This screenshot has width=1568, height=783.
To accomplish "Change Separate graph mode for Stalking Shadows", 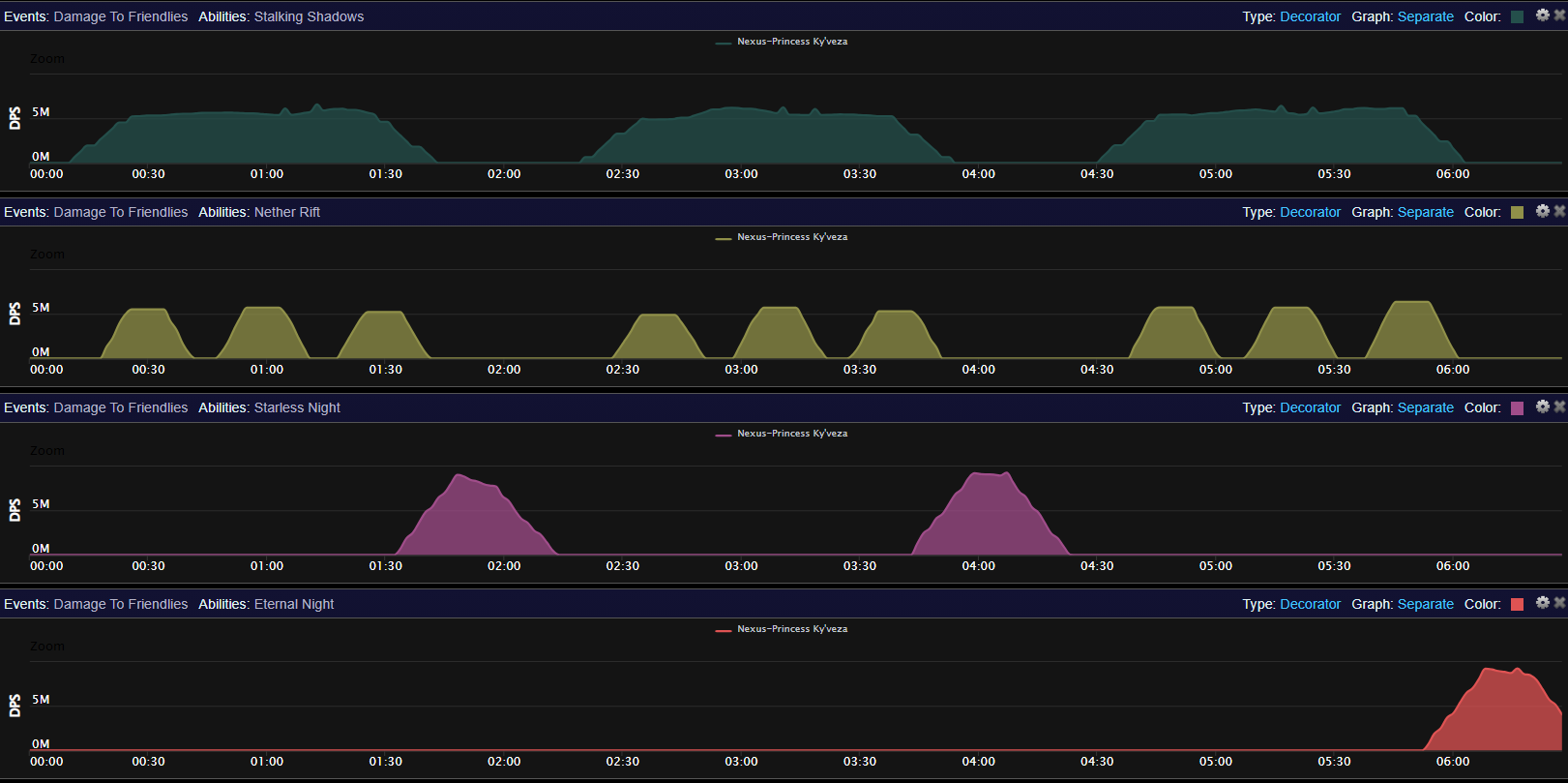I will 1426,16.
